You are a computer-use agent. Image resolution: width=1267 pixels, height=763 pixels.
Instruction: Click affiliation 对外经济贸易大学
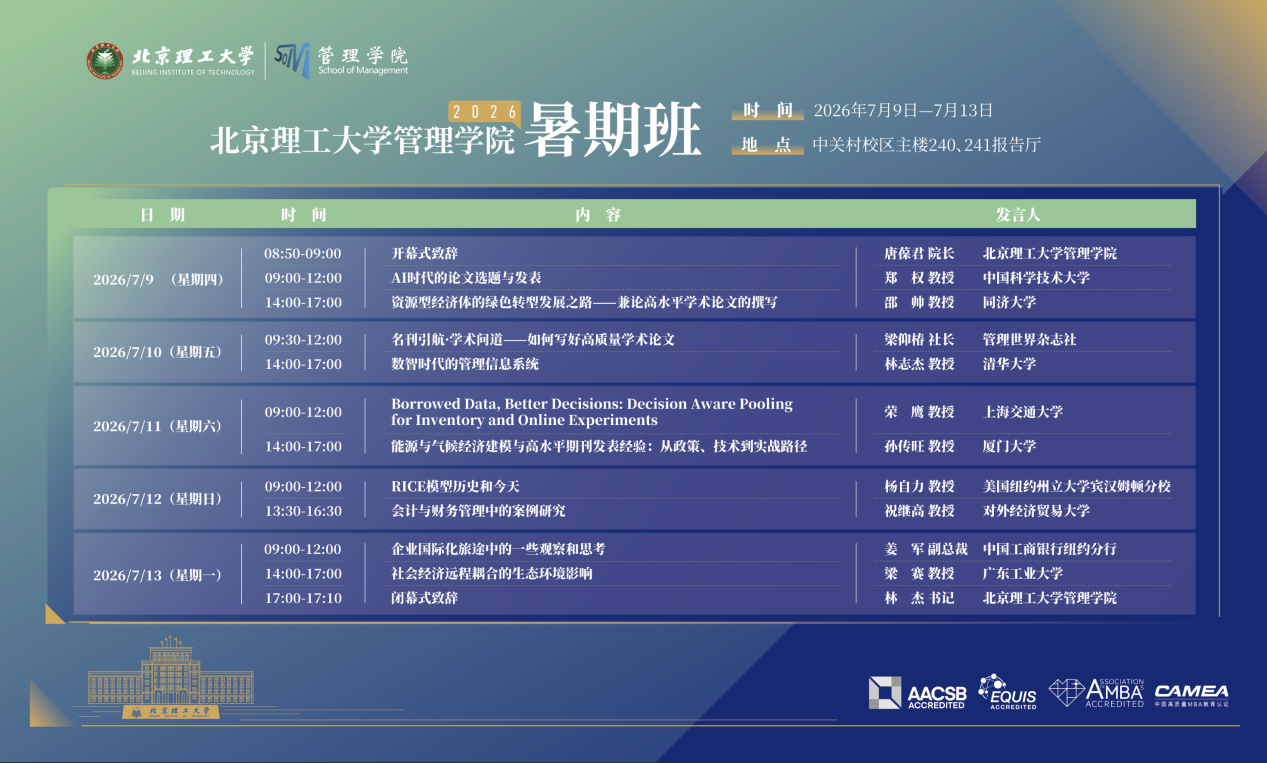pos(1036,511)
